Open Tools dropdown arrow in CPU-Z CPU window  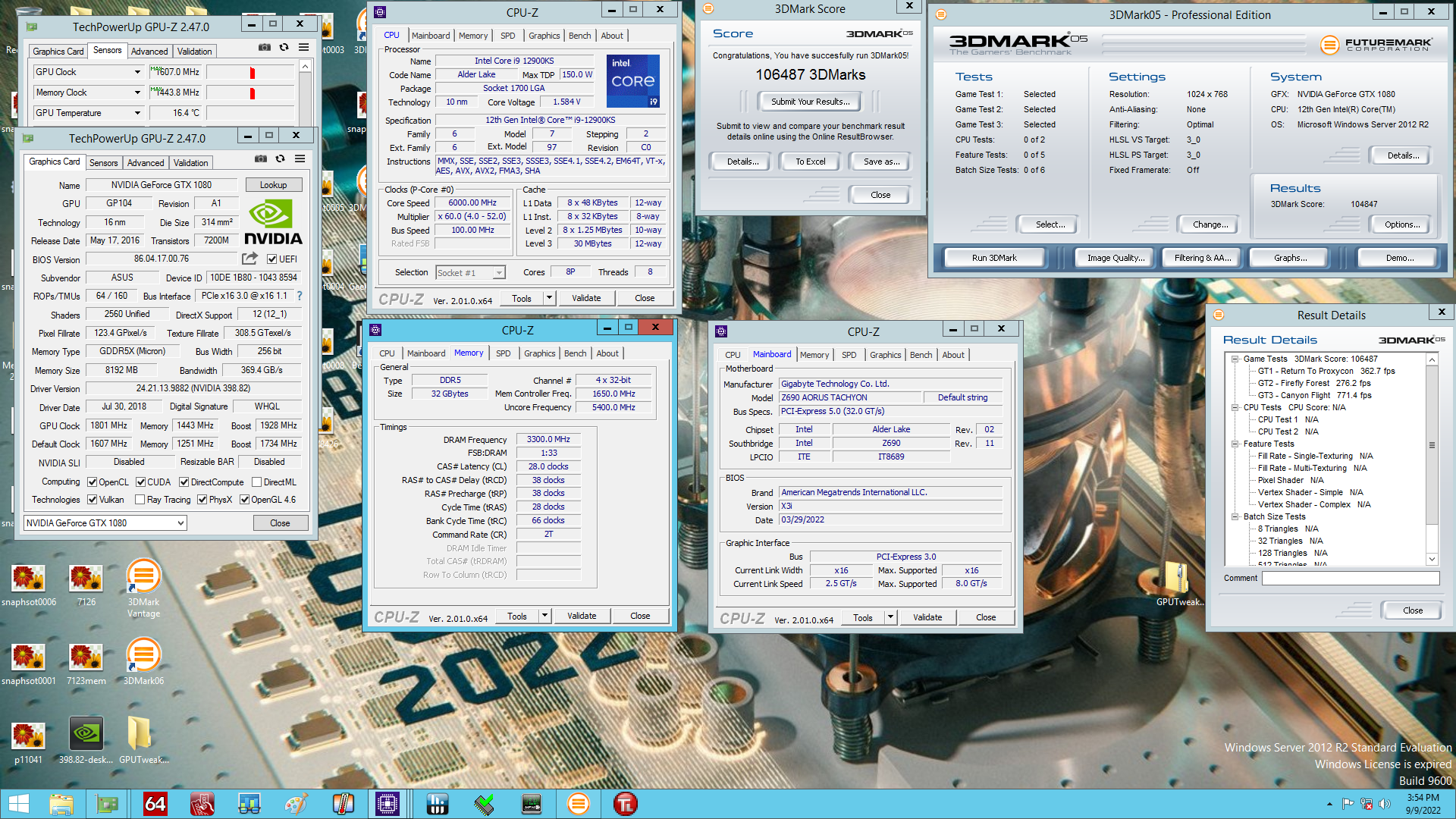click(549, 298)
